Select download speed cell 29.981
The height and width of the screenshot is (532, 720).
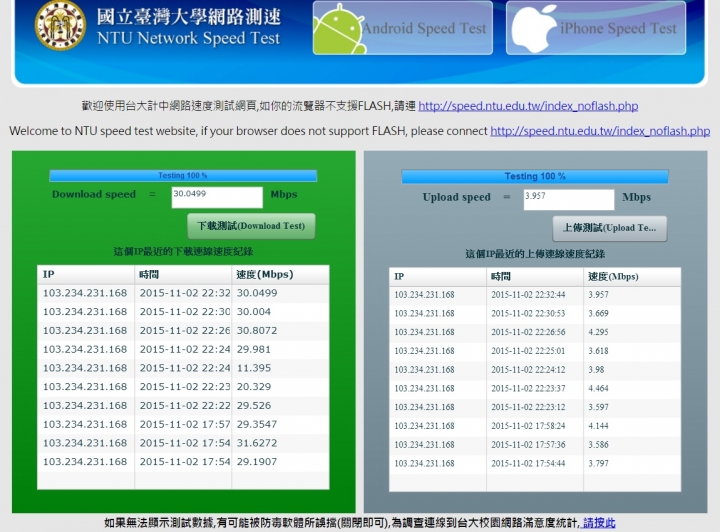[281, 350]
